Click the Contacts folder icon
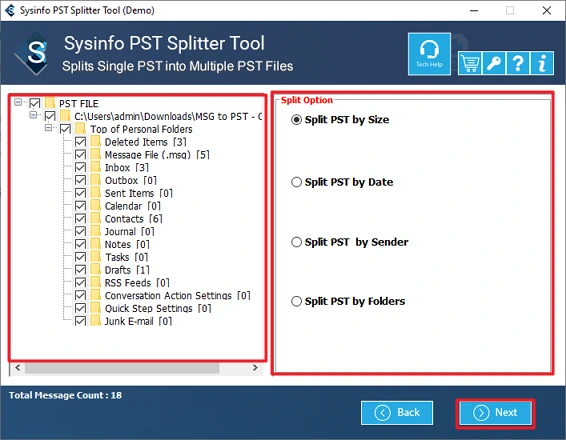The height and width of the screenshot is (440, 566). [95, 218]
